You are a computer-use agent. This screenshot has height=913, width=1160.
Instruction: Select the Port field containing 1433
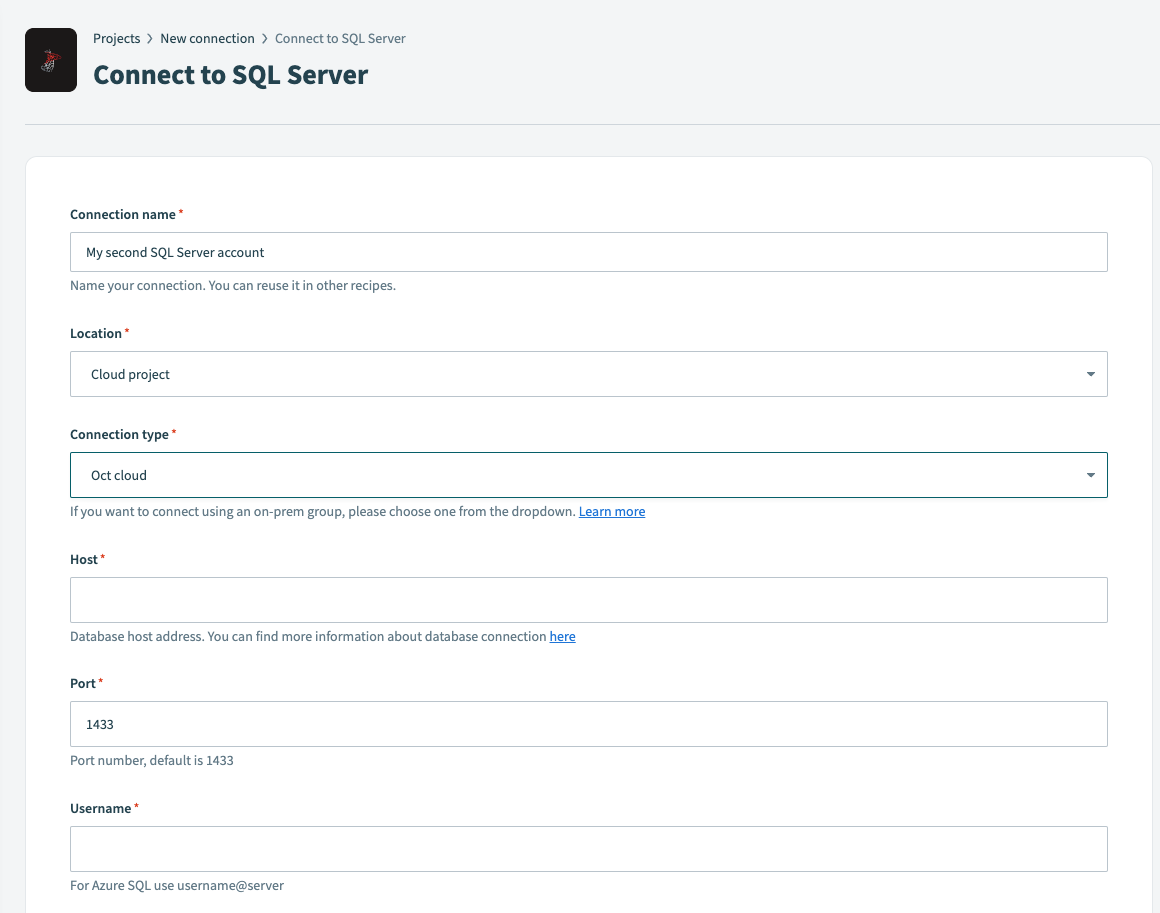588,723
